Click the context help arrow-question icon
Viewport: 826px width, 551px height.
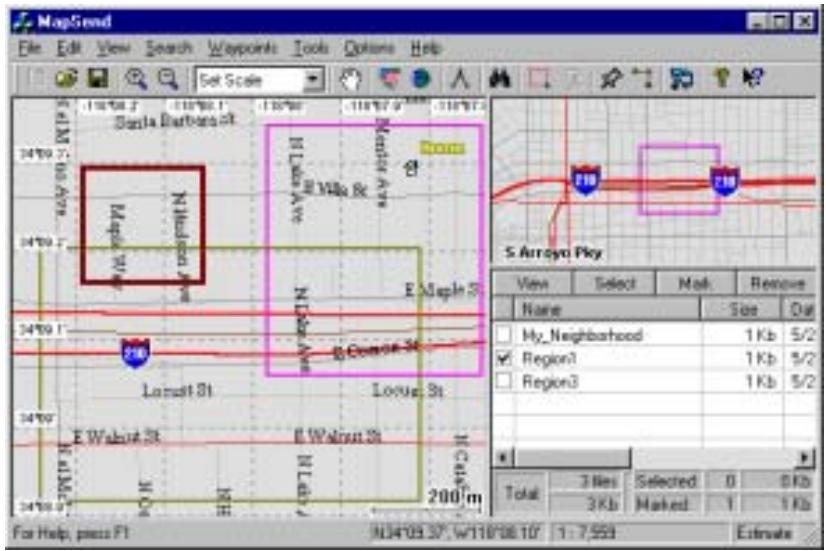pos(753,80)
